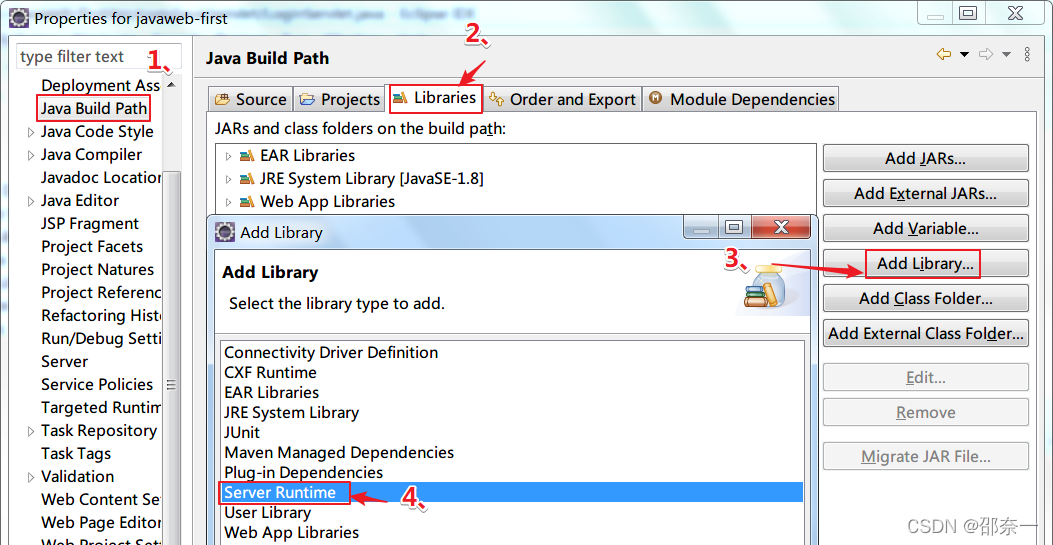
Task: Expand the Java Code Style node
Action: (31, 132)
